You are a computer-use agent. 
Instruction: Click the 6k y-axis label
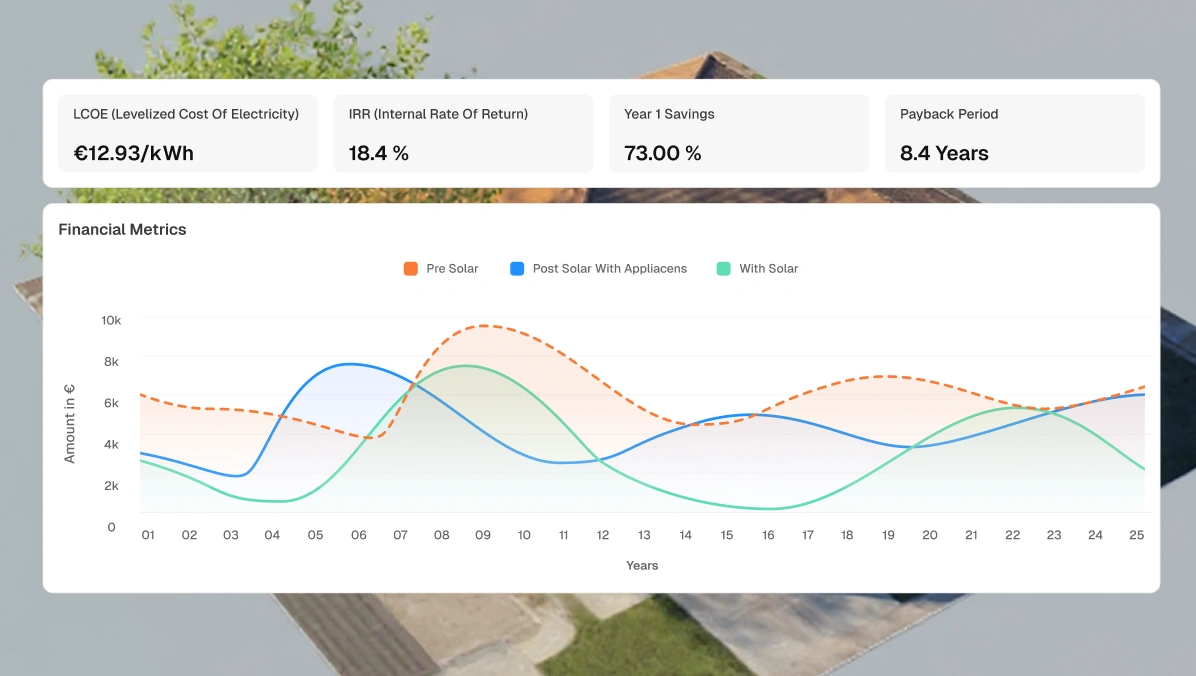[x=111, y=403]
